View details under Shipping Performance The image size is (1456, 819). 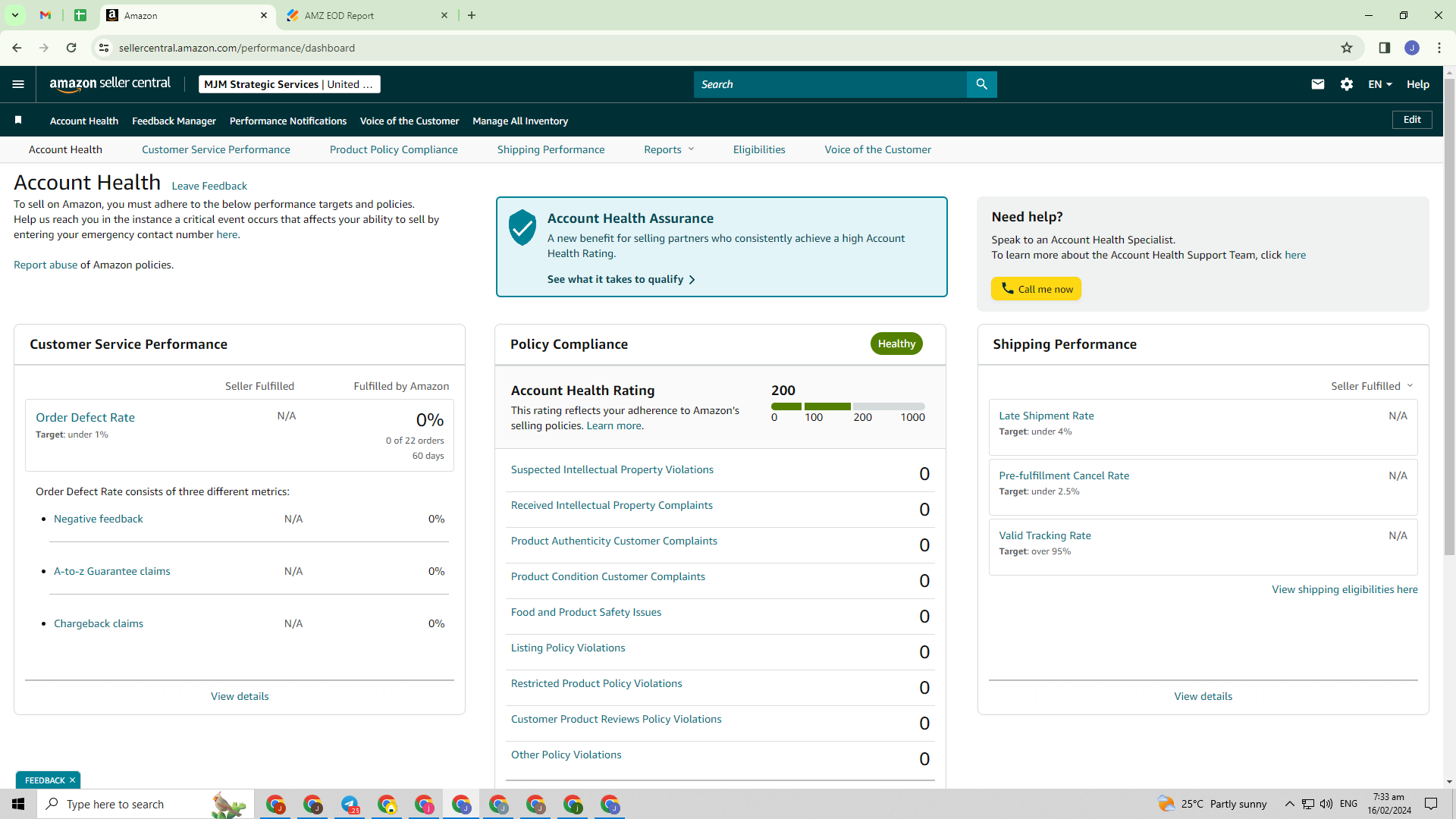click(x=1203, y=696)
